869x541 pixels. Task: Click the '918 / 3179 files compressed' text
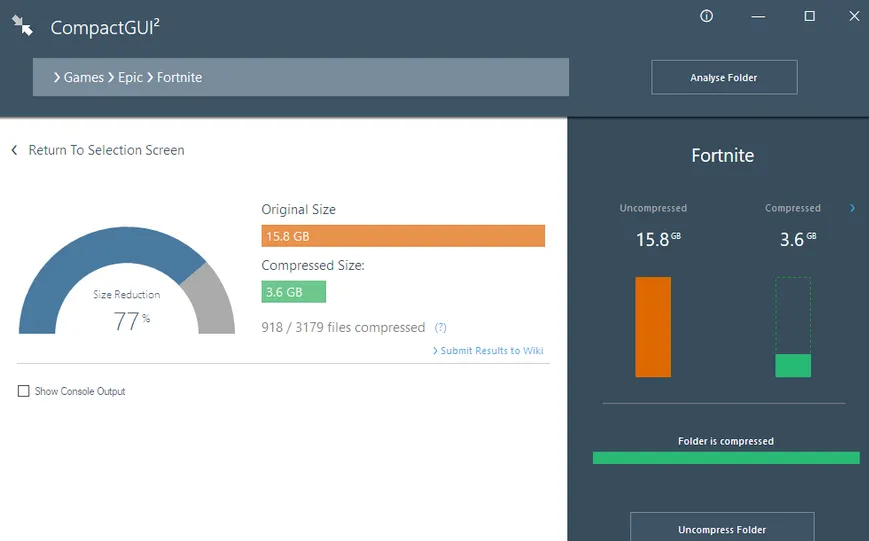coord(343,328)
